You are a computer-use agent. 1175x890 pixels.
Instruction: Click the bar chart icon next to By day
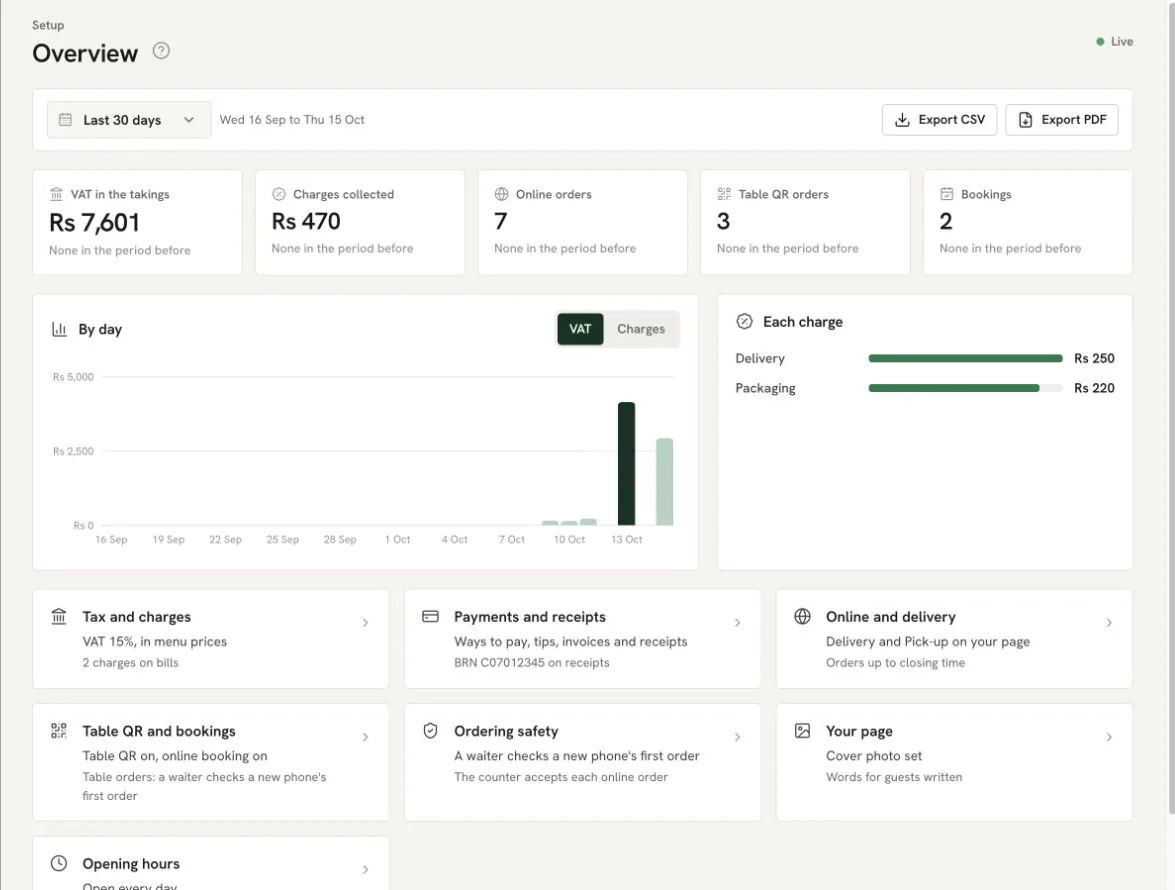59,329
